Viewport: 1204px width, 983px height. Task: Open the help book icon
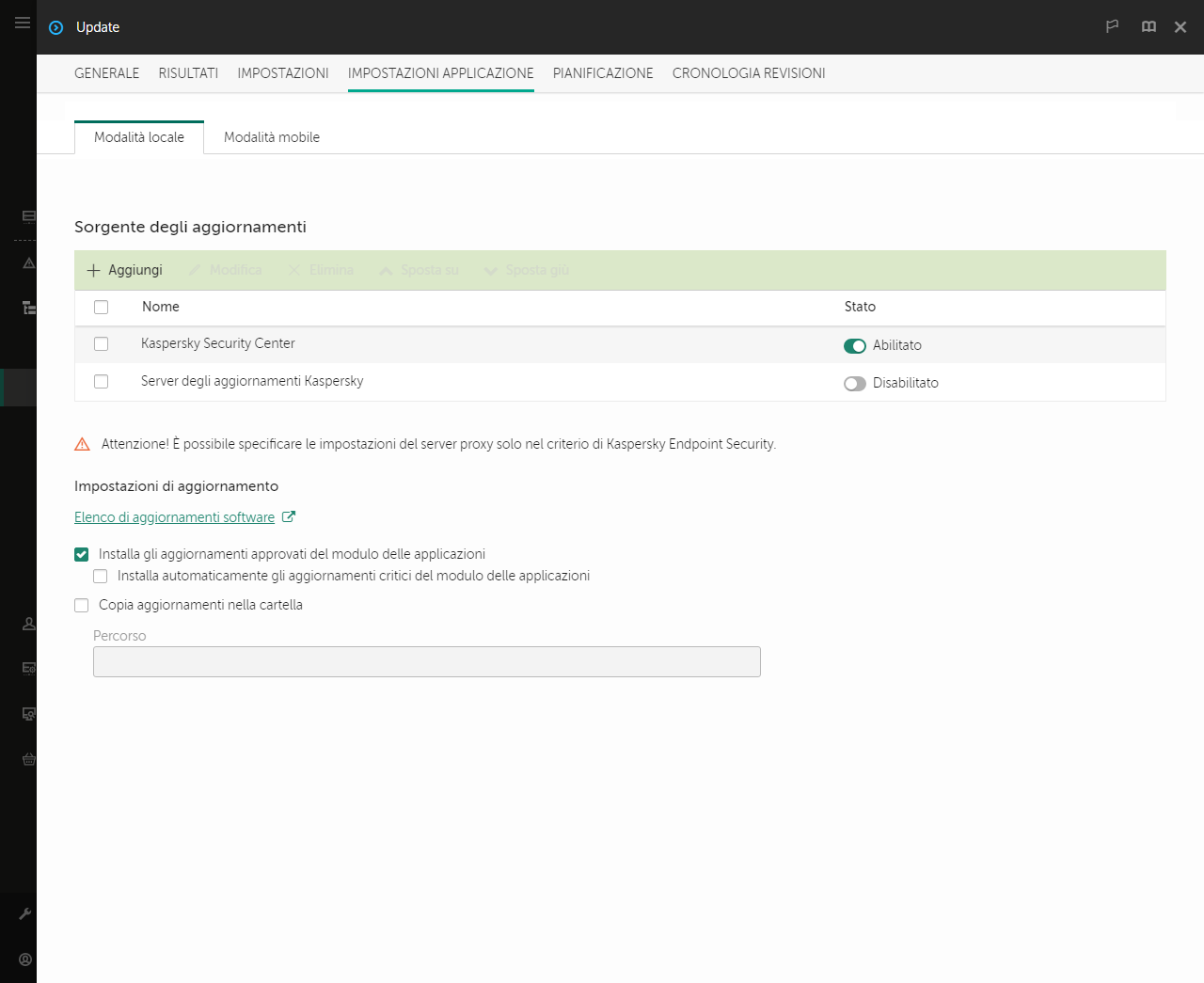pyautogui.click(x=1149, y=26)
